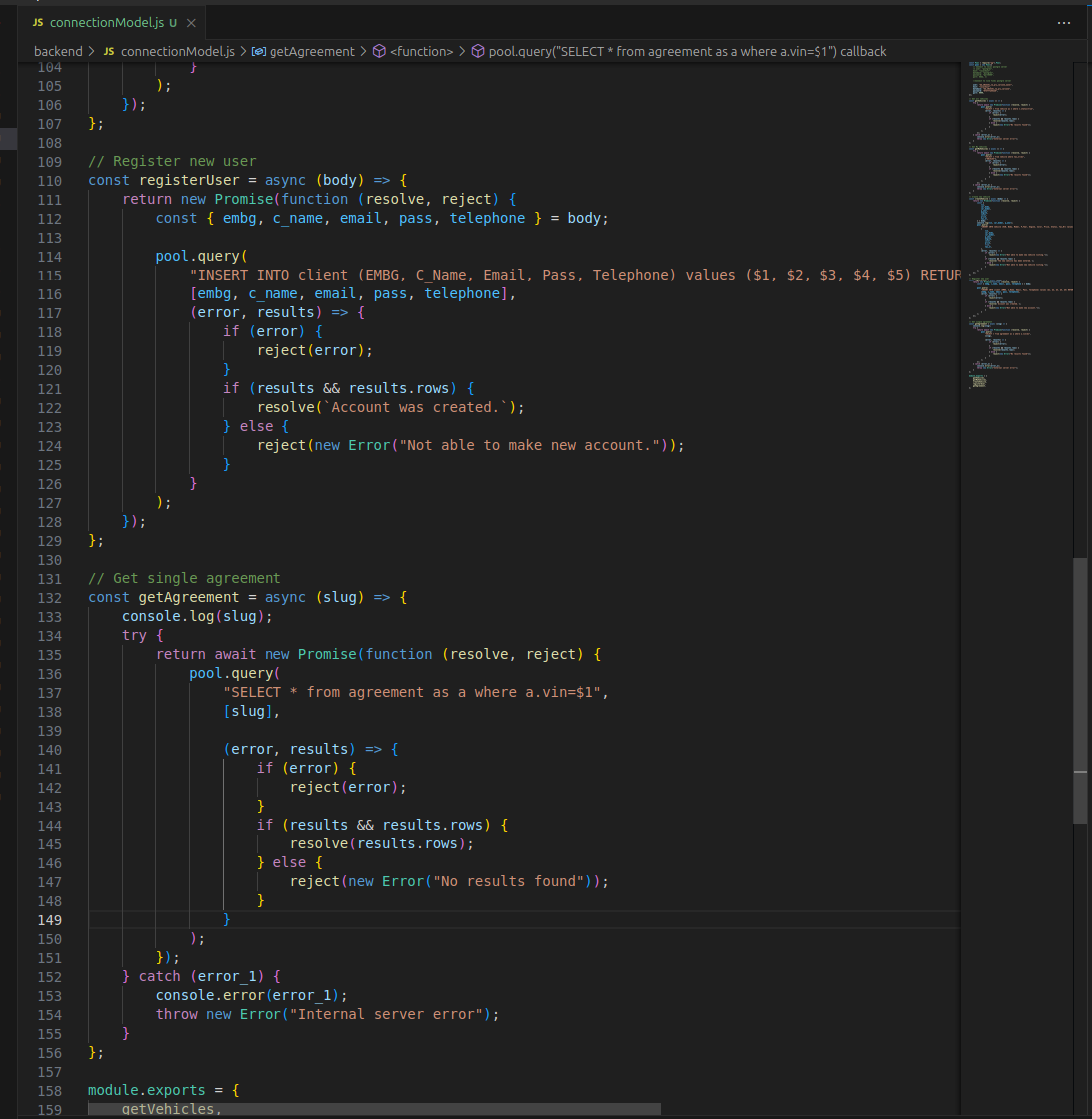This screenshot has width=1092, height=1119.
Task: Open the More Actions ellipsis menu
Action: click(1064, 22)
